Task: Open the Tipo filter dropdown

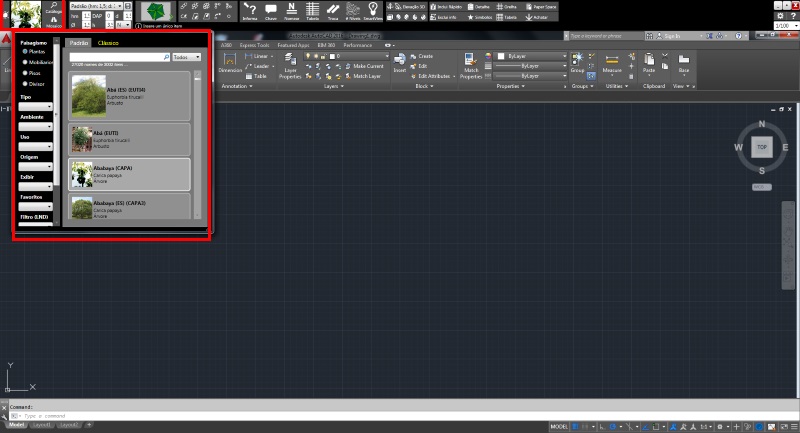Action: coord(35,107)
